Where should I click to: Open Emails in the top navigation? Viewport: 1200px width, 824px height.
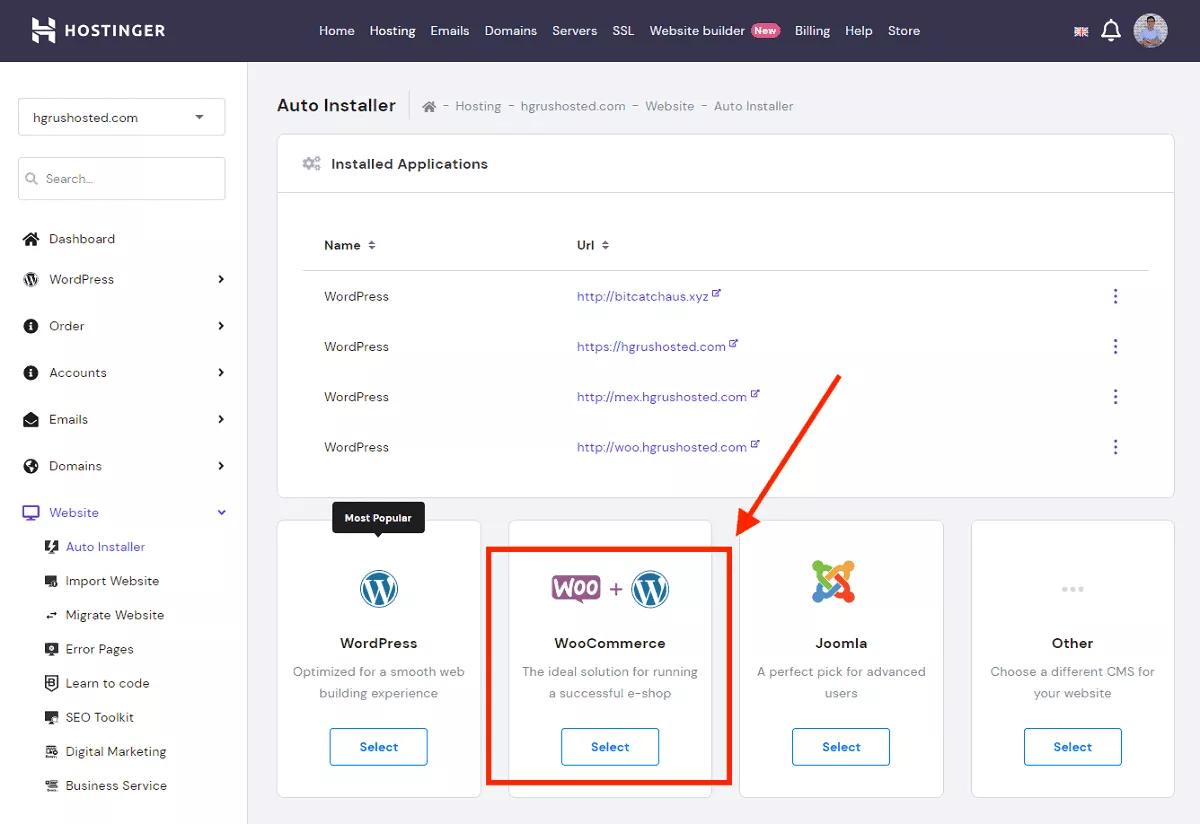[x=450, y=31]
